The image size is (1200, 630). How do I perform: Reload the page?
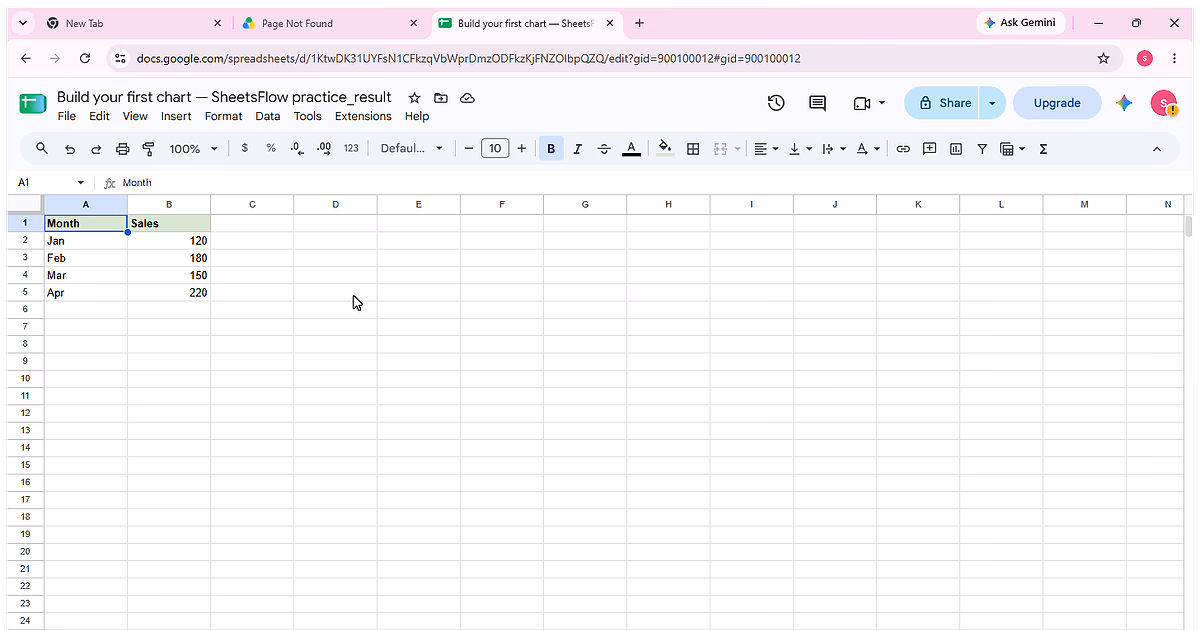pos(85,59)
